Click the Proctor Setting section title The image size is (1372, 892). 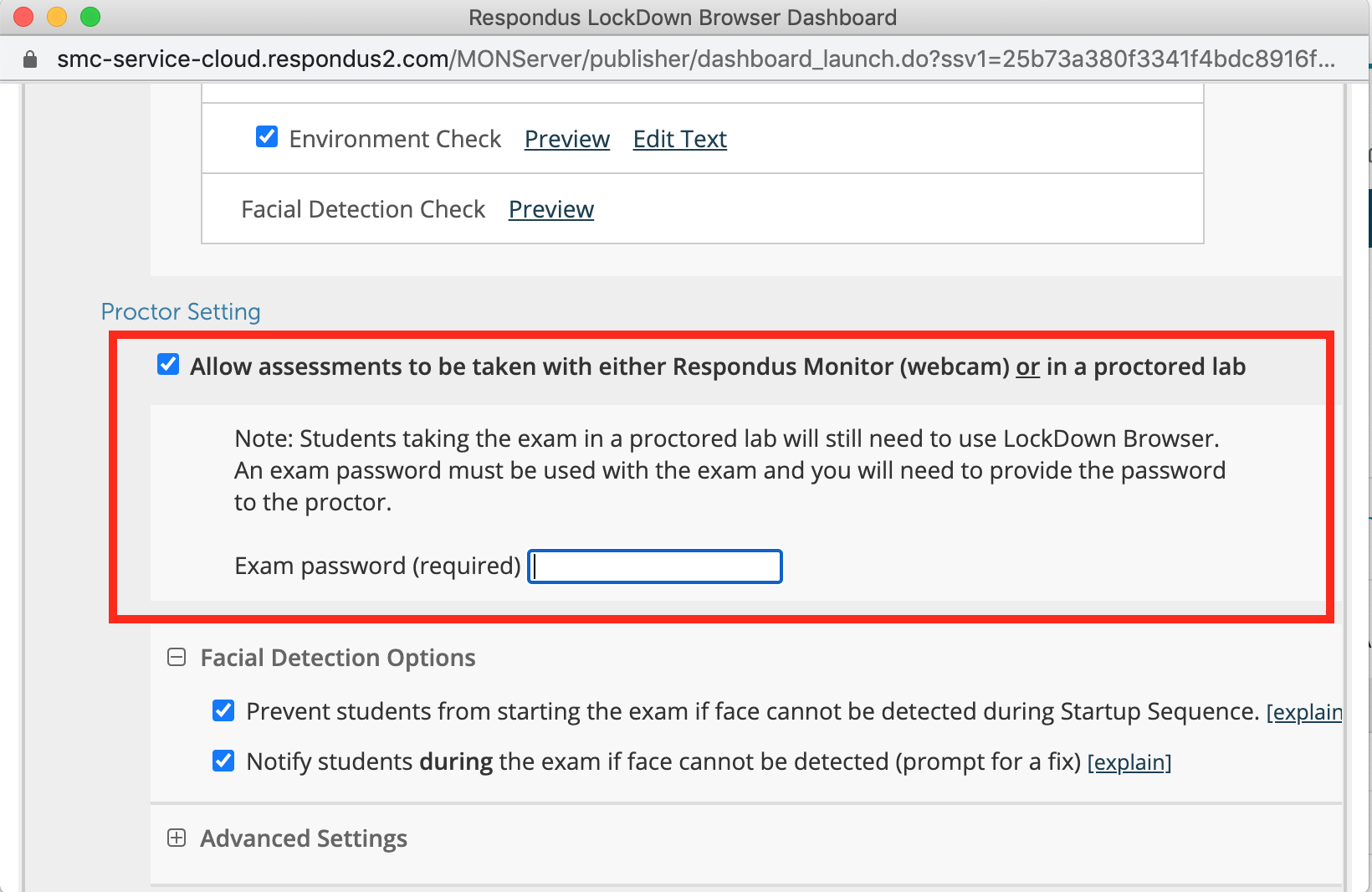(x=181, y=311)
